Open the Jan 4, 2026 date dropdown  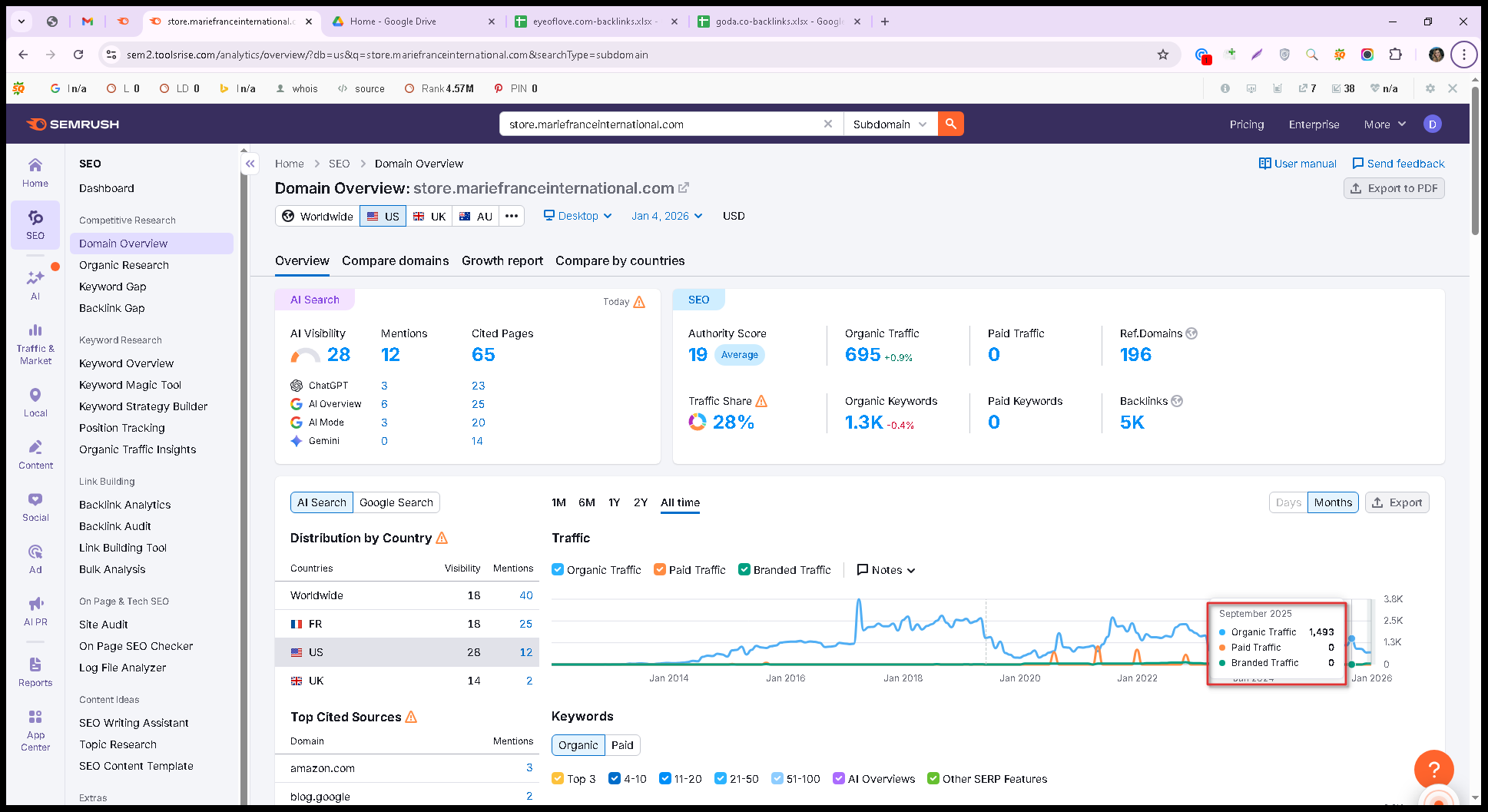pyautogui.click(x=667, y=216)
